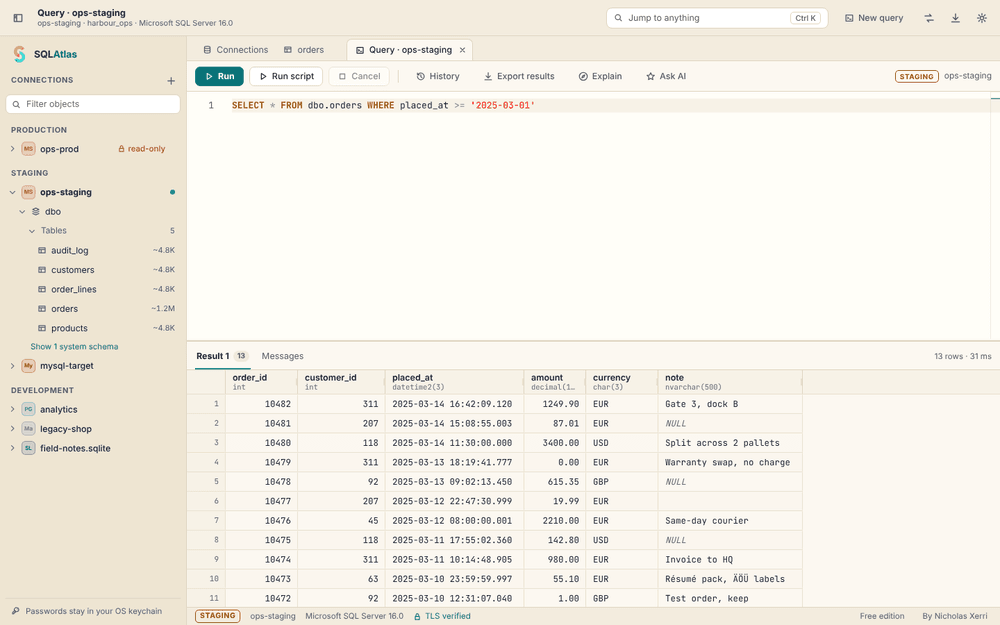Collapse the dbo schema node
Screen dimensions: 1000x625
point(22,211)
